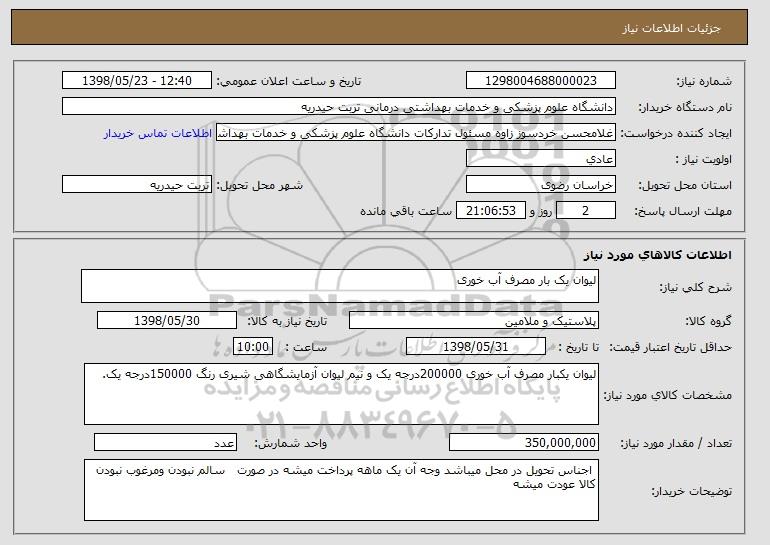
Task: Select the goods group field پلاستیک و ملامین
Action: (x=474, y=321)
